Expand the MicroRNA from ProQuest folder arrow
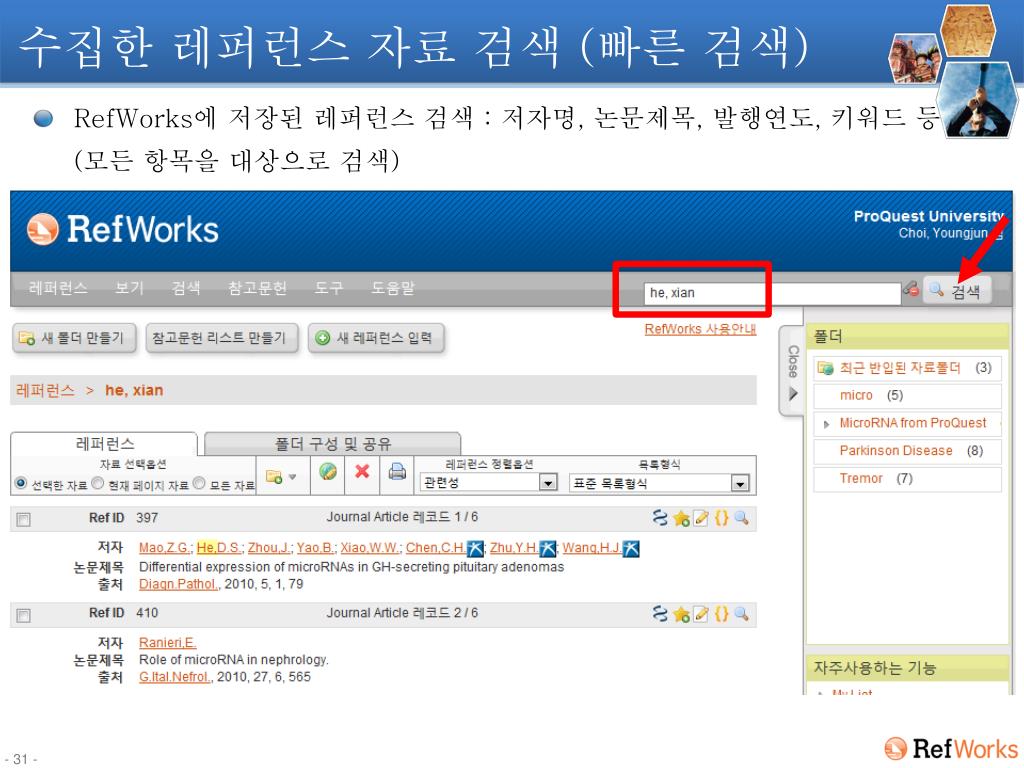 tap(826, 424)
